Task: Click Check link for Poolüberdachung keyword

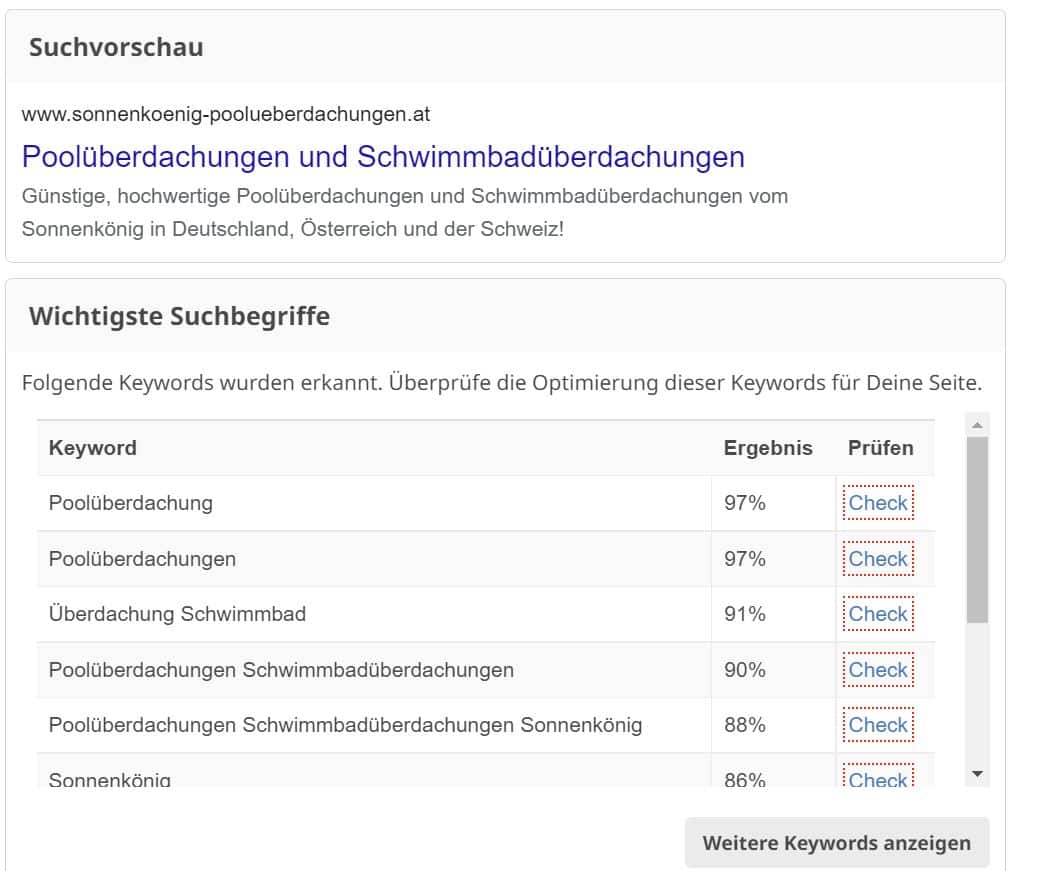Action: [x=878, y=503]
